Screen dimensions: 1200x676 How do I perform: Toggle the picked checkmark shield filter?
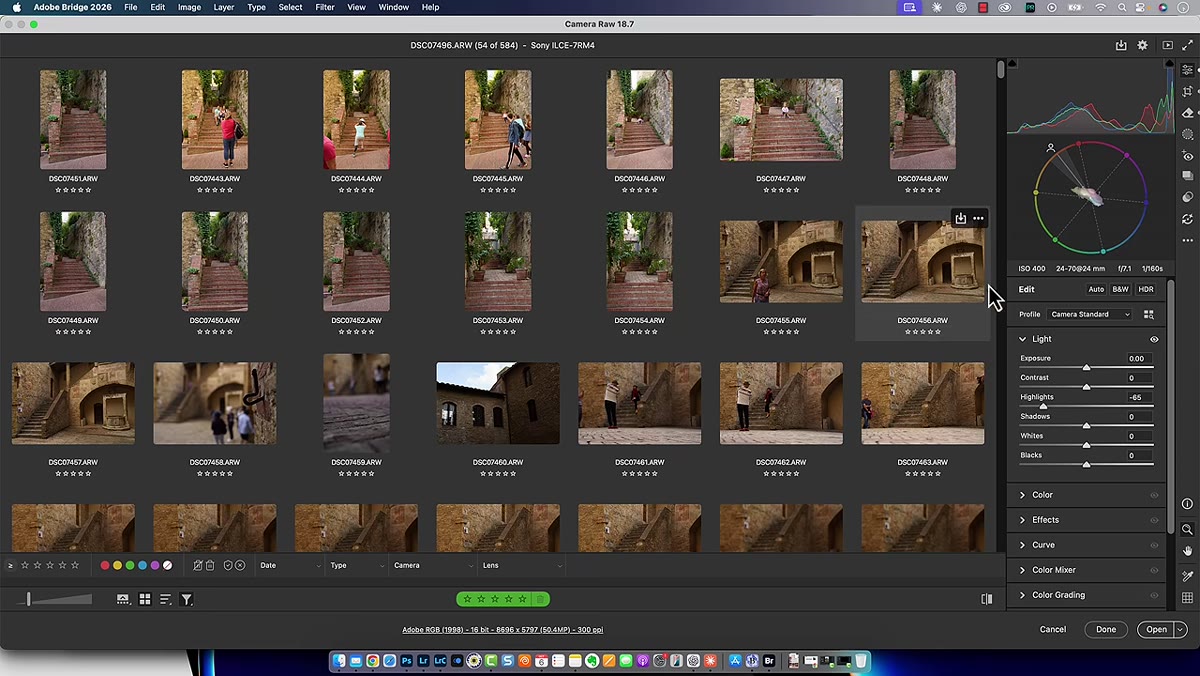pyautogui.click(x=228, y=565)
